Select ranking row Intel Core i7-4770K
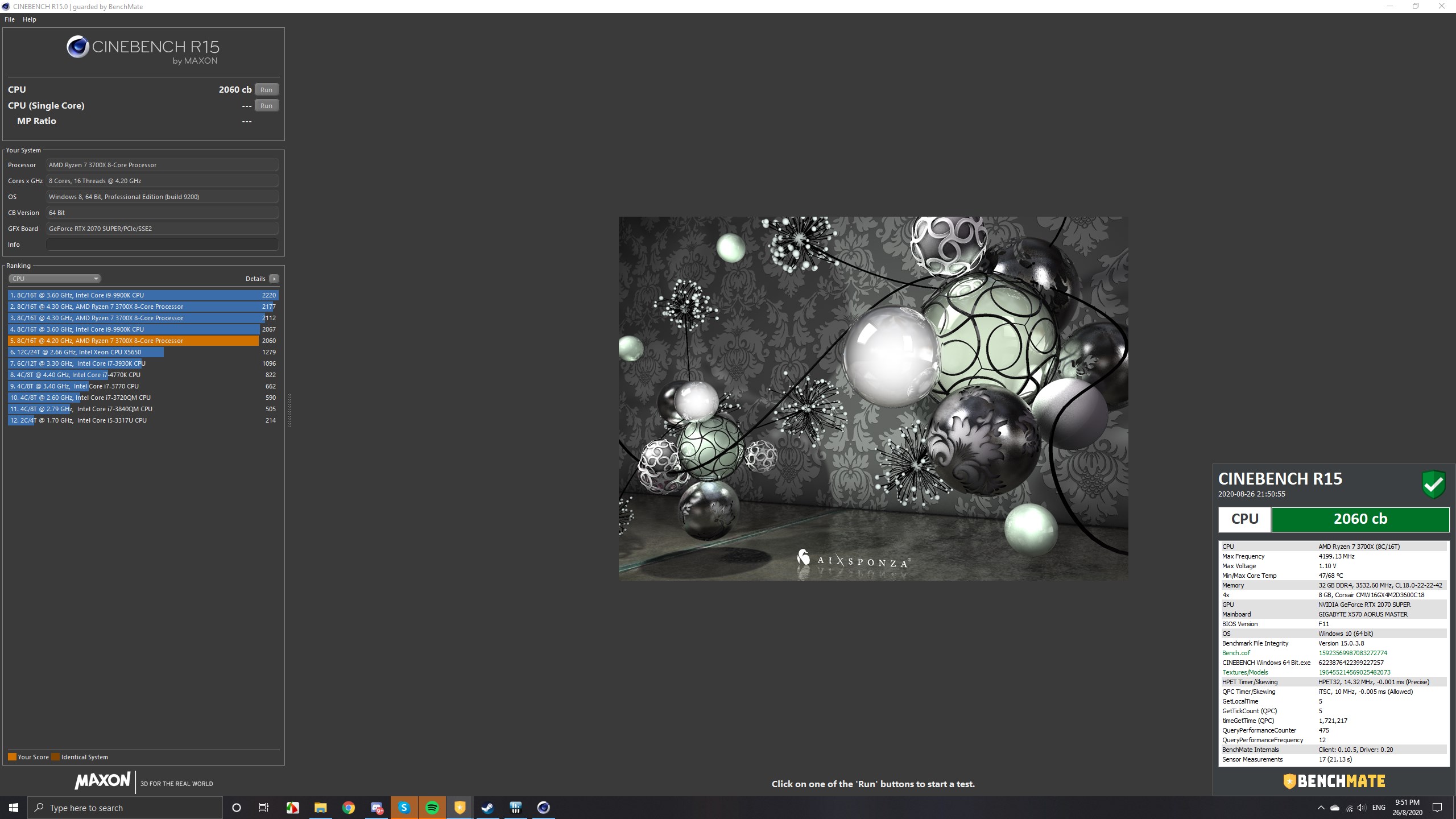 pyautogui.click(x=143, y=375)
